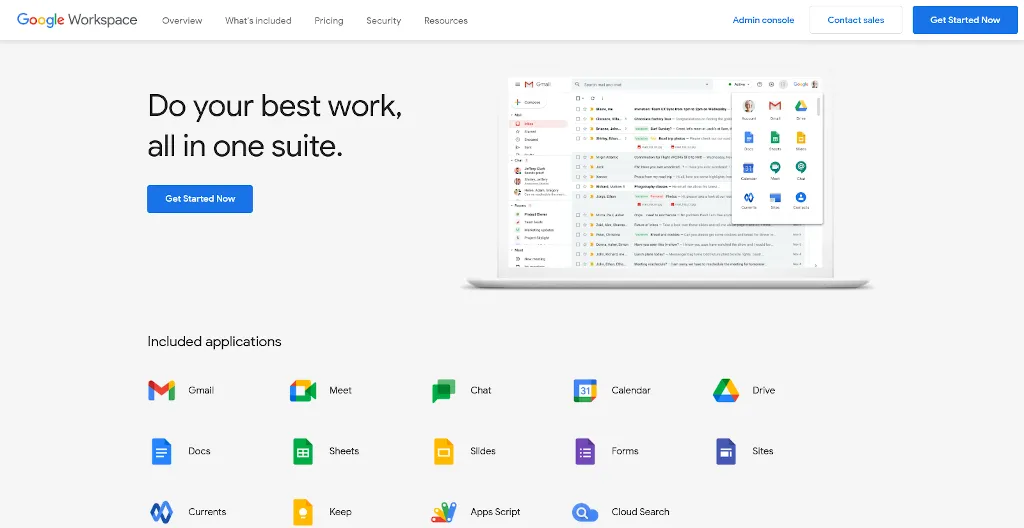The height and width of the screenshot is (528, 1024).
Task: Open the Slides icon under Included applications
Action: pyautogui.click(x=443, y=451)
